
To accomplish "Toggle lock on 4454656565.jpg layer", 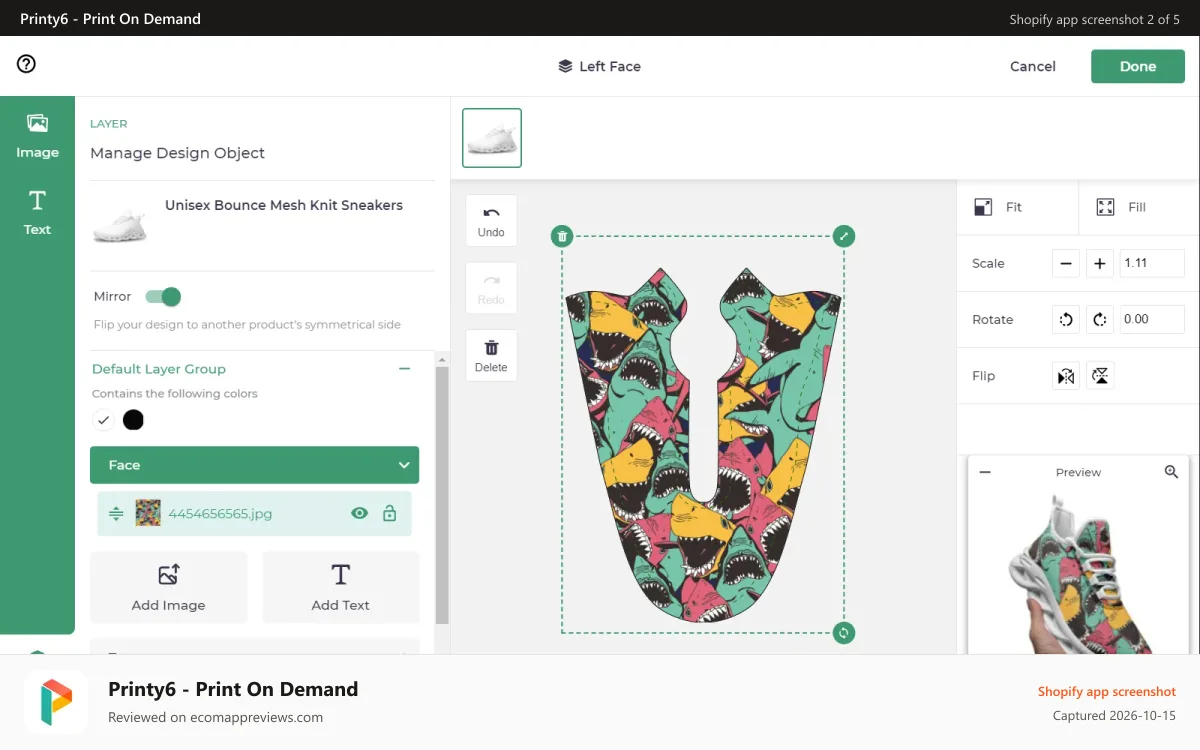I will coord(390,514).
